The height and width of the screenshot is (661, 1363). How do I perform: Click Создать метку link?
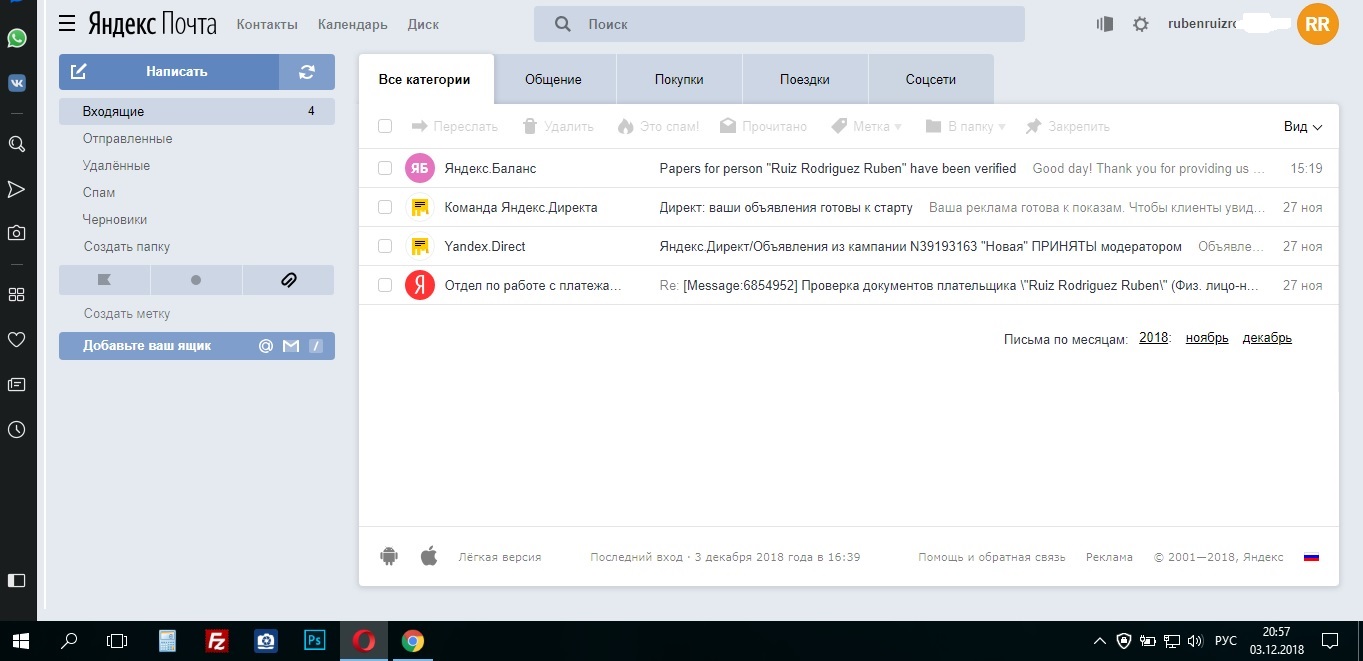point(127,314)
